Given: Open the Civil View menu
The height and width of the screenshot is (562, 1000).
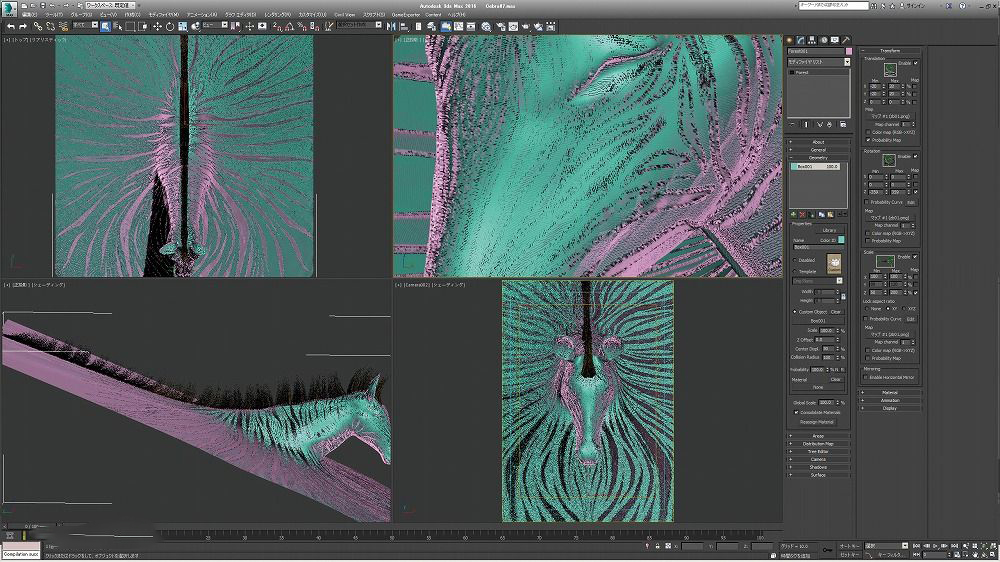Looking at the screenshot, I should [x=344, y=15].
